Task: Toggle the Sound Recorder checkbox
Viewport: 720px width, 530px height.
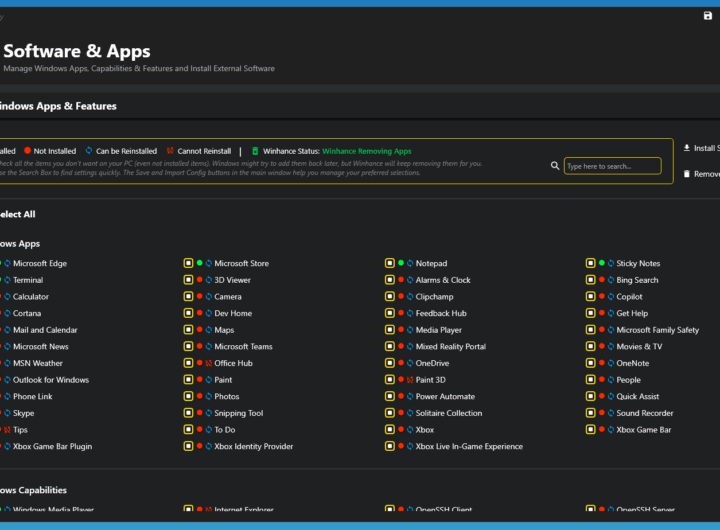Action: [591, 413]
